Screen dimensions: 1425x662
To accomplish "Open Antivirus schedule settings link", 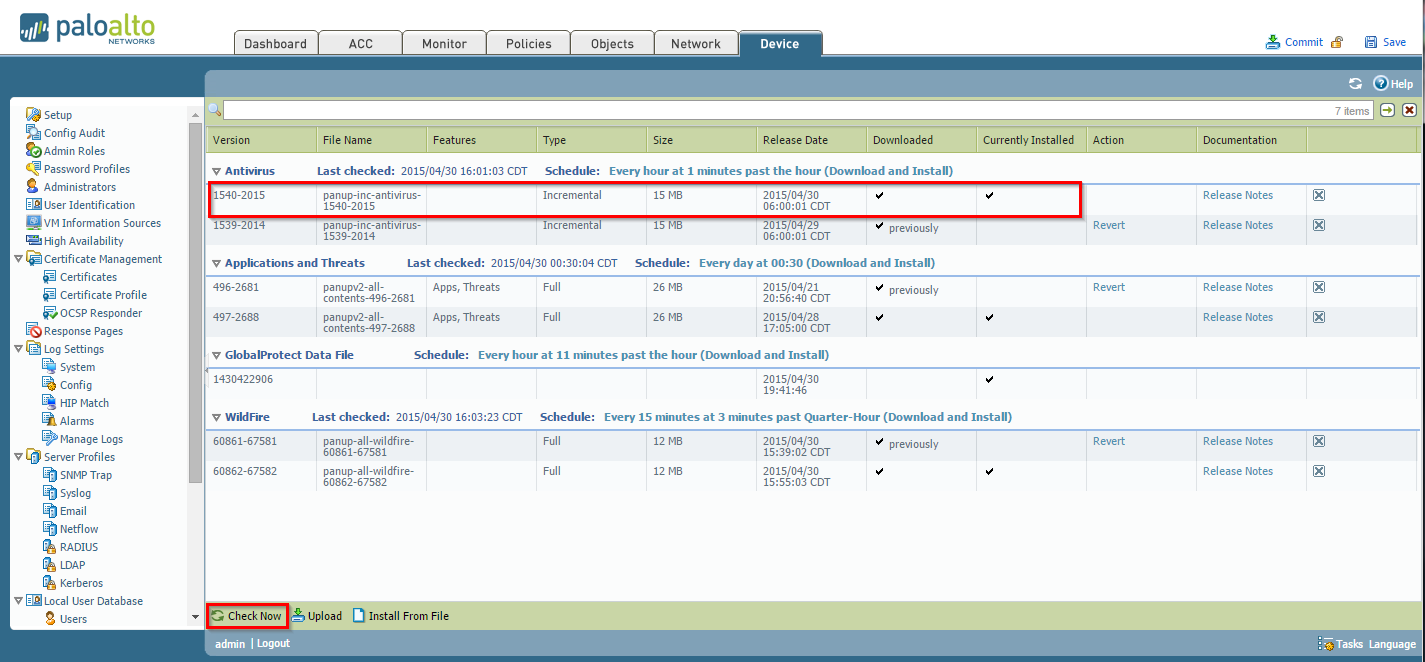I will pyautogui.click(x=780, y=171).
